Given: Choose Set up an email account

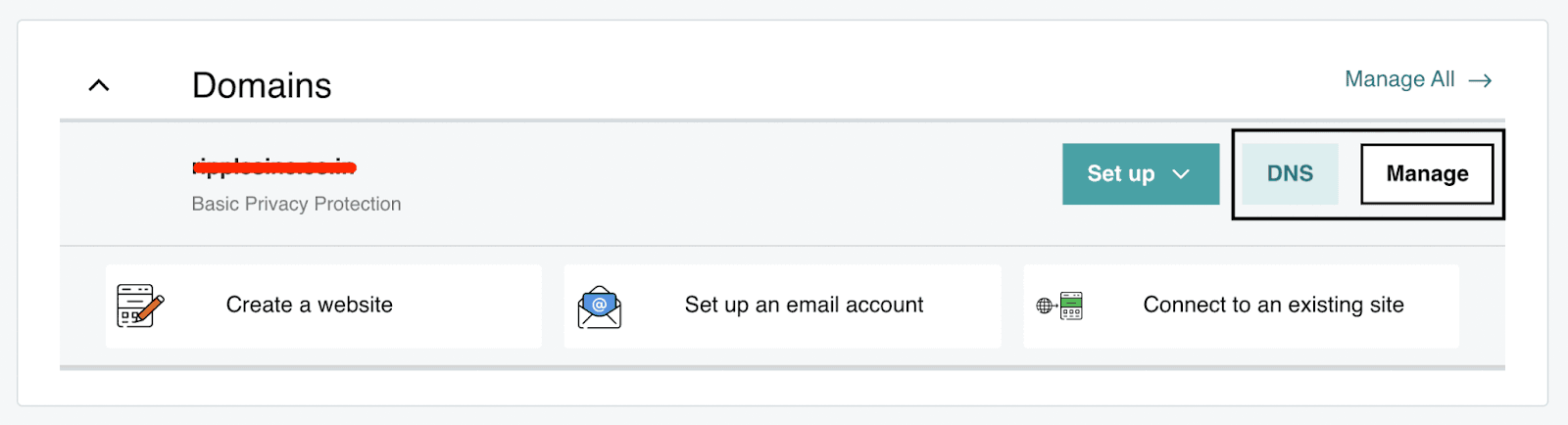Looking at the screenshot, I should coord(804,306).
